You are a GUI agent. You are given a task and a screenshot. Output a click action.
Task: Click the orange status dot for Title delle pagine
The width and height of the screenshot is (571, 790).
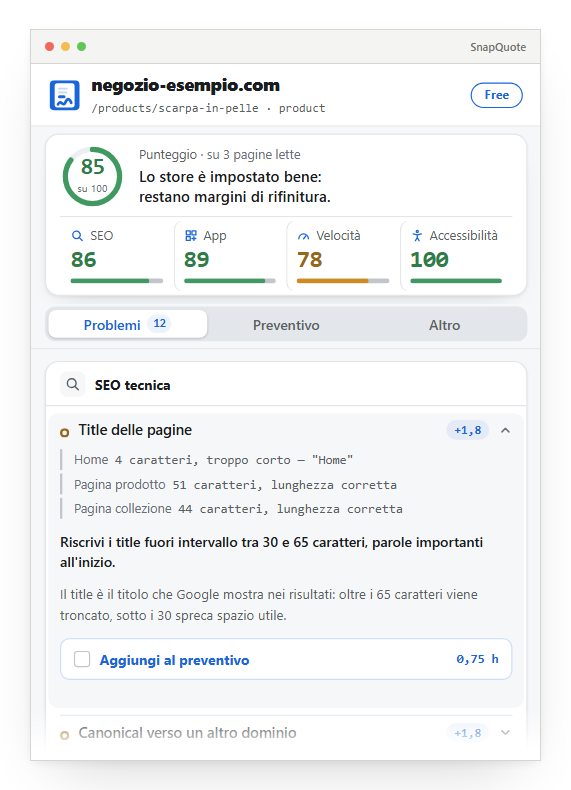click(65, 432)
